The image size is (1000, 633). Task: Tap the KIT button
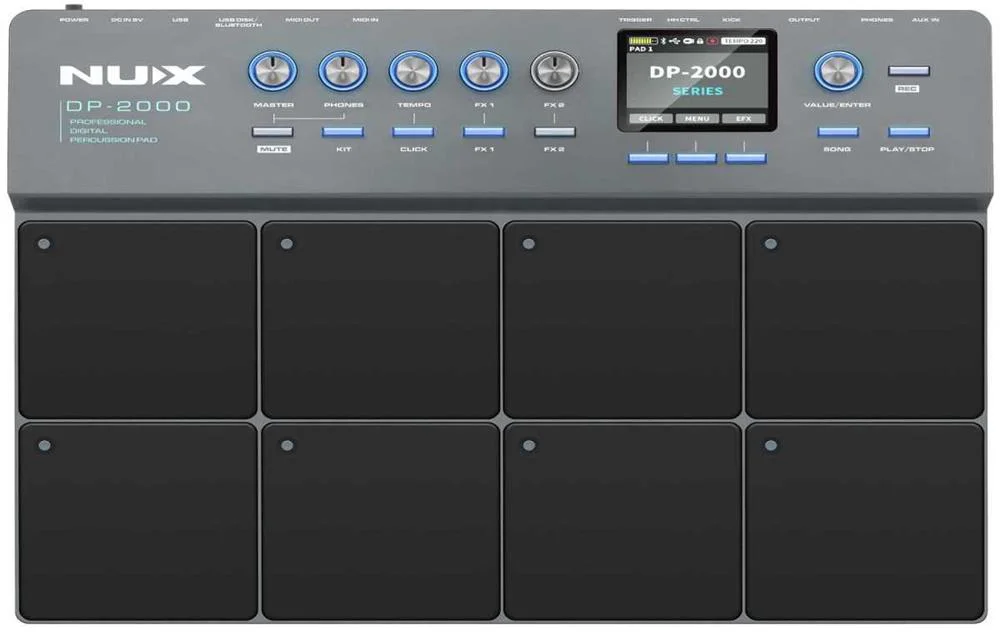coord(343,132)
